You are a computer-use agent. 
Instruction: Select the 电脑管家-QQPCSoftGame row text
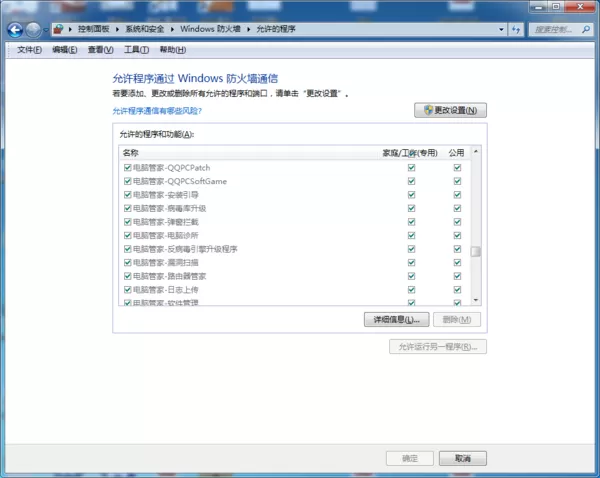pos(180,181)
